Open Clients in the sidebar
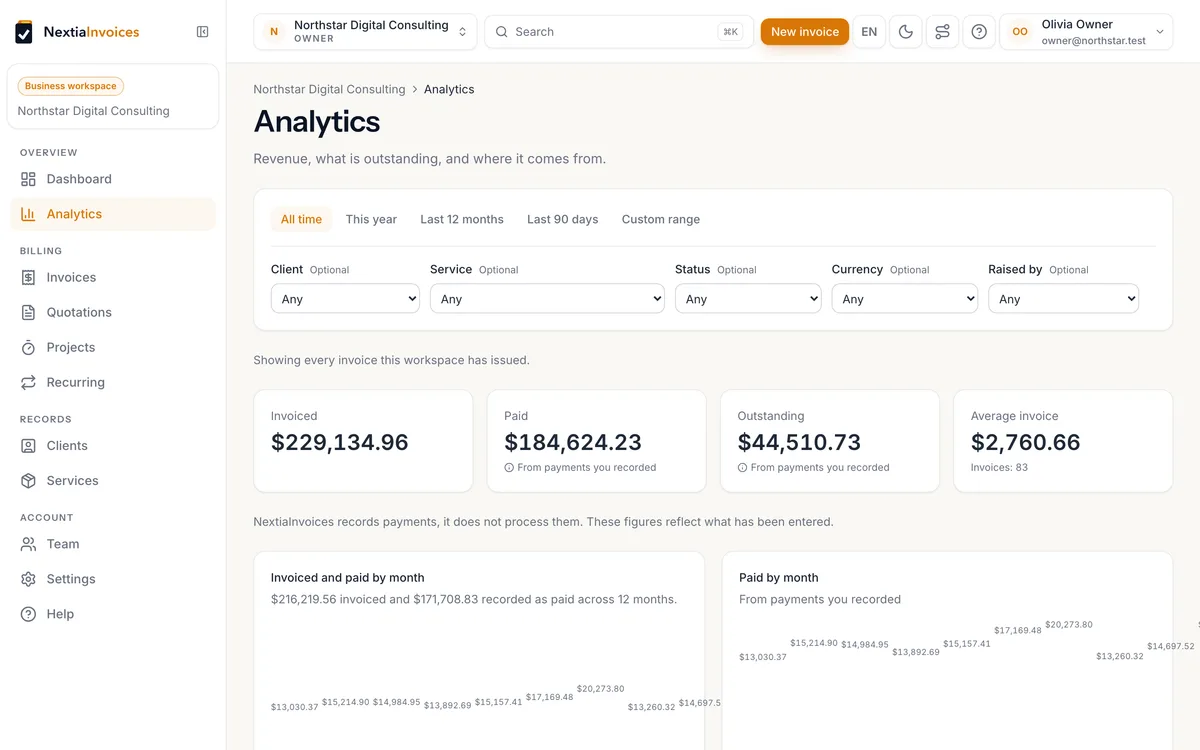 pos(113,446)
